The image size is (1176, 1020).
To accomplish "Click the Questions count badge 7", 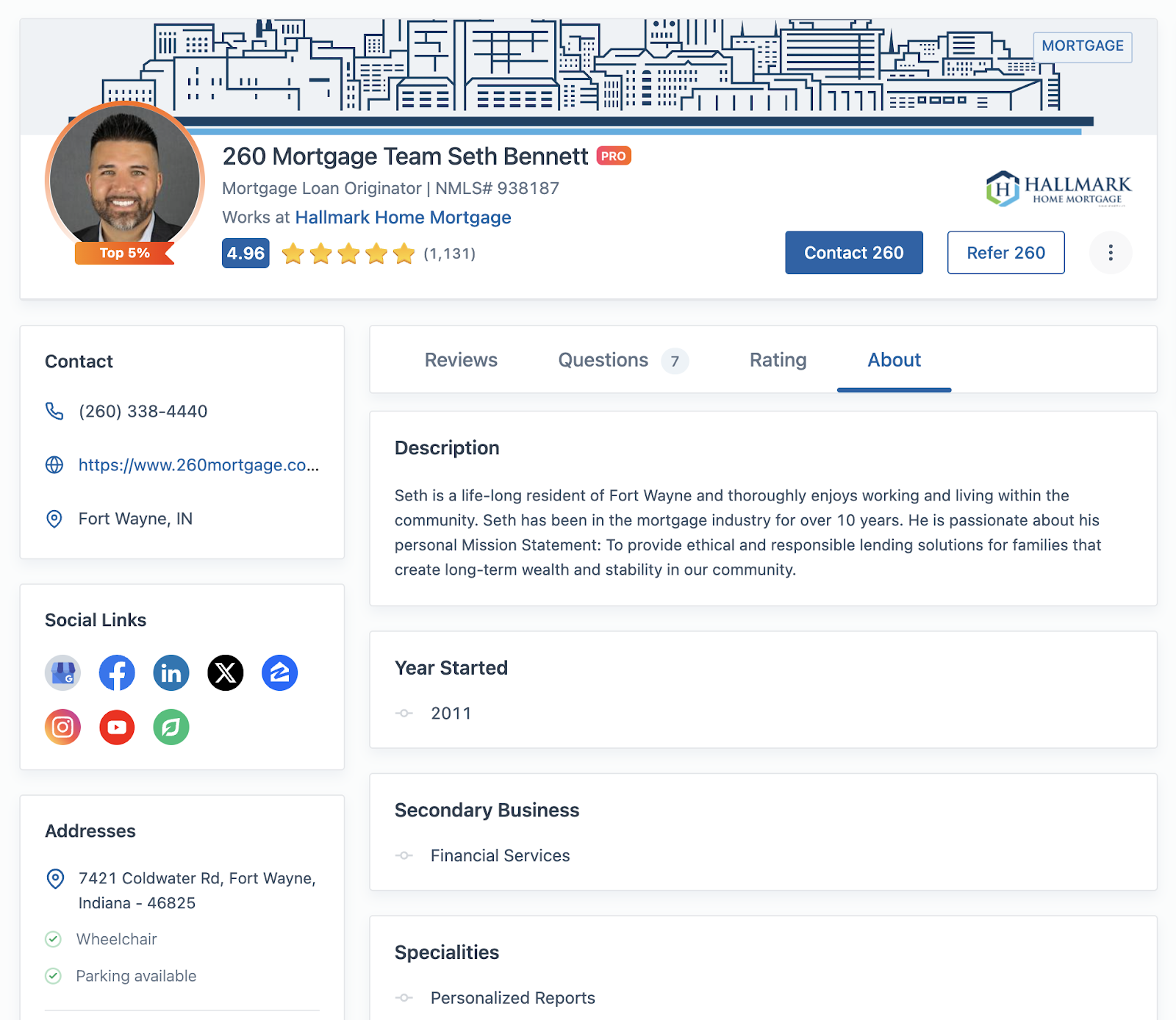I will tap(675, 361).
